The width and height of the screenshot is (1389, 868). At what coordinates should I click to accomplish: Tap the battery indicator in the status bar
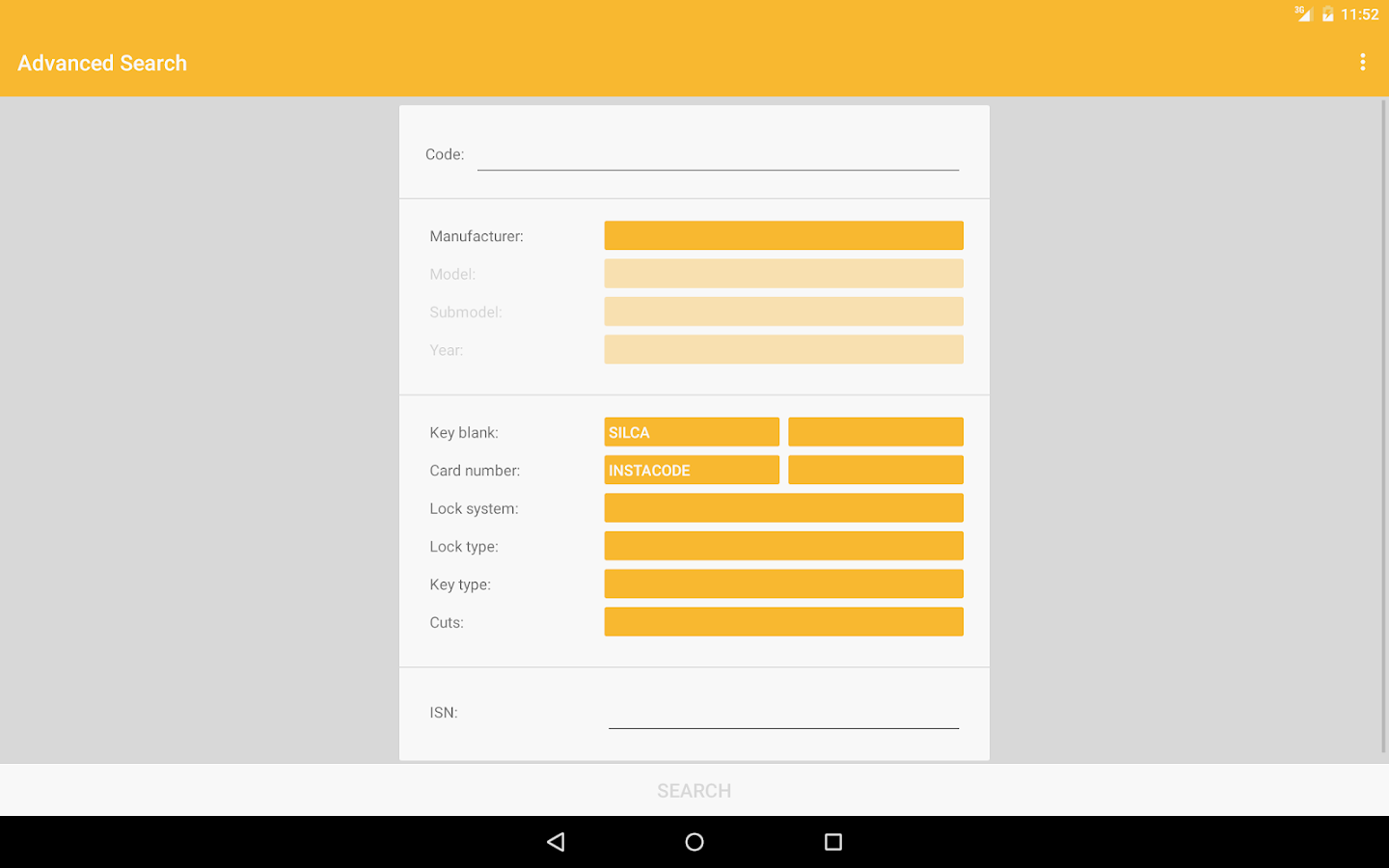1329,14
